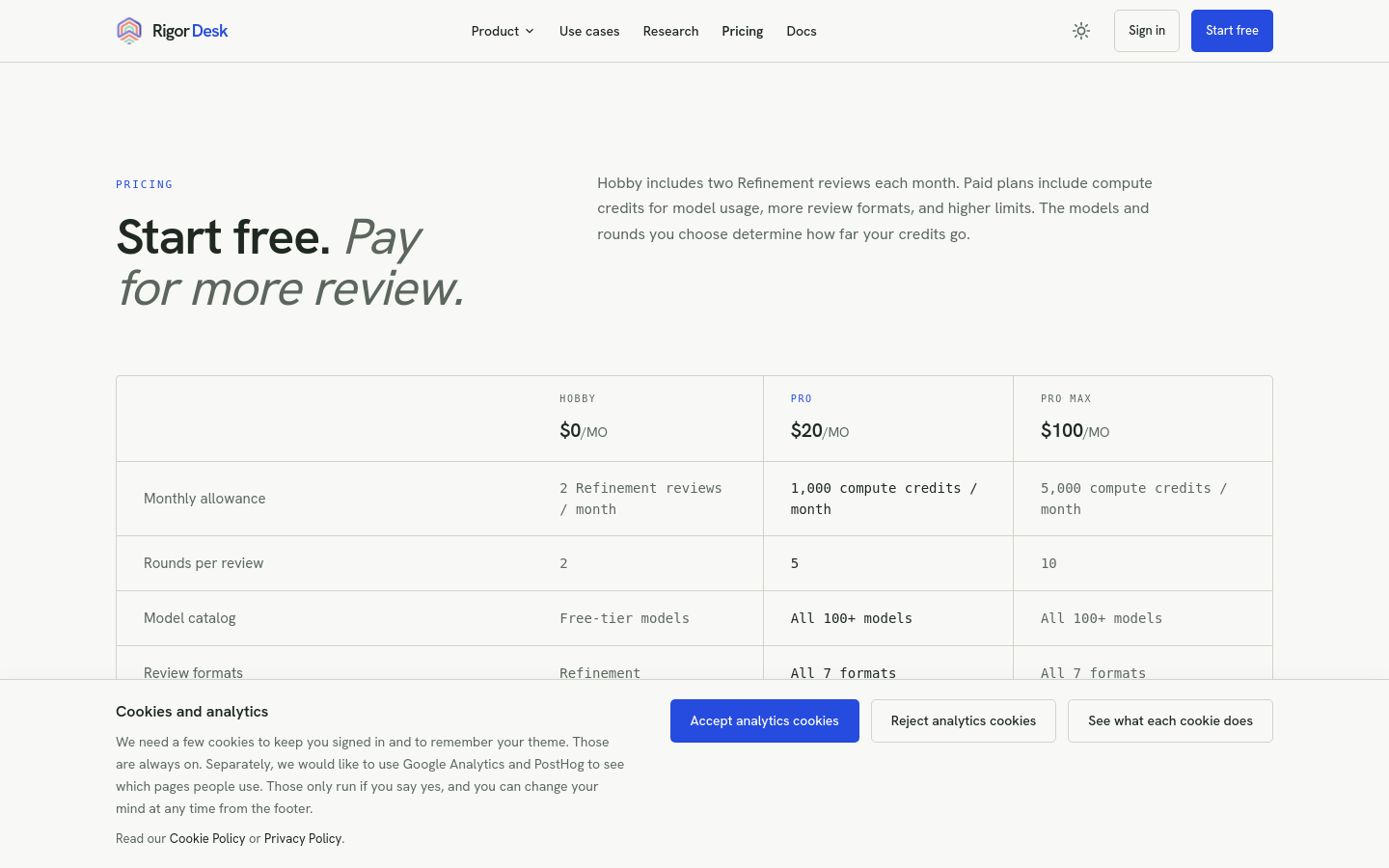Screen dimensions: 1389x868
Task: Click the $100/MO price
Action: coord(1076,430)
